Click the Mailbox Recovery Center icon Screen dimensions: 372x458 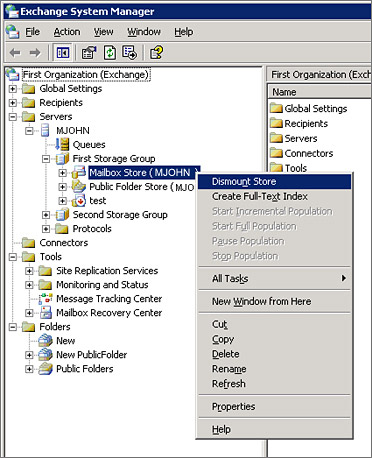coord(46,313)
